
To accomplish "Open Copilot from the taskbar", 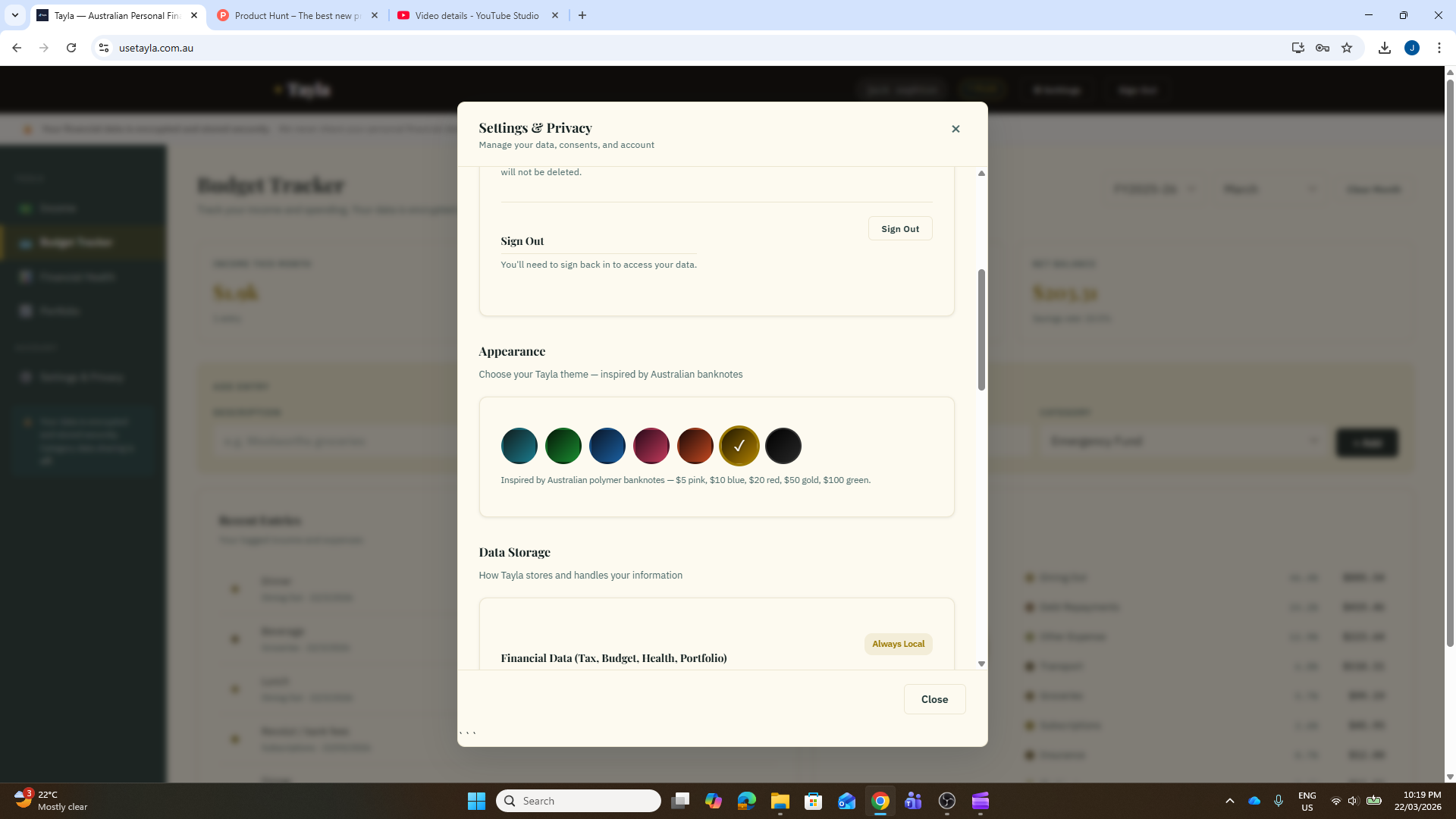I will click(714, 801).
